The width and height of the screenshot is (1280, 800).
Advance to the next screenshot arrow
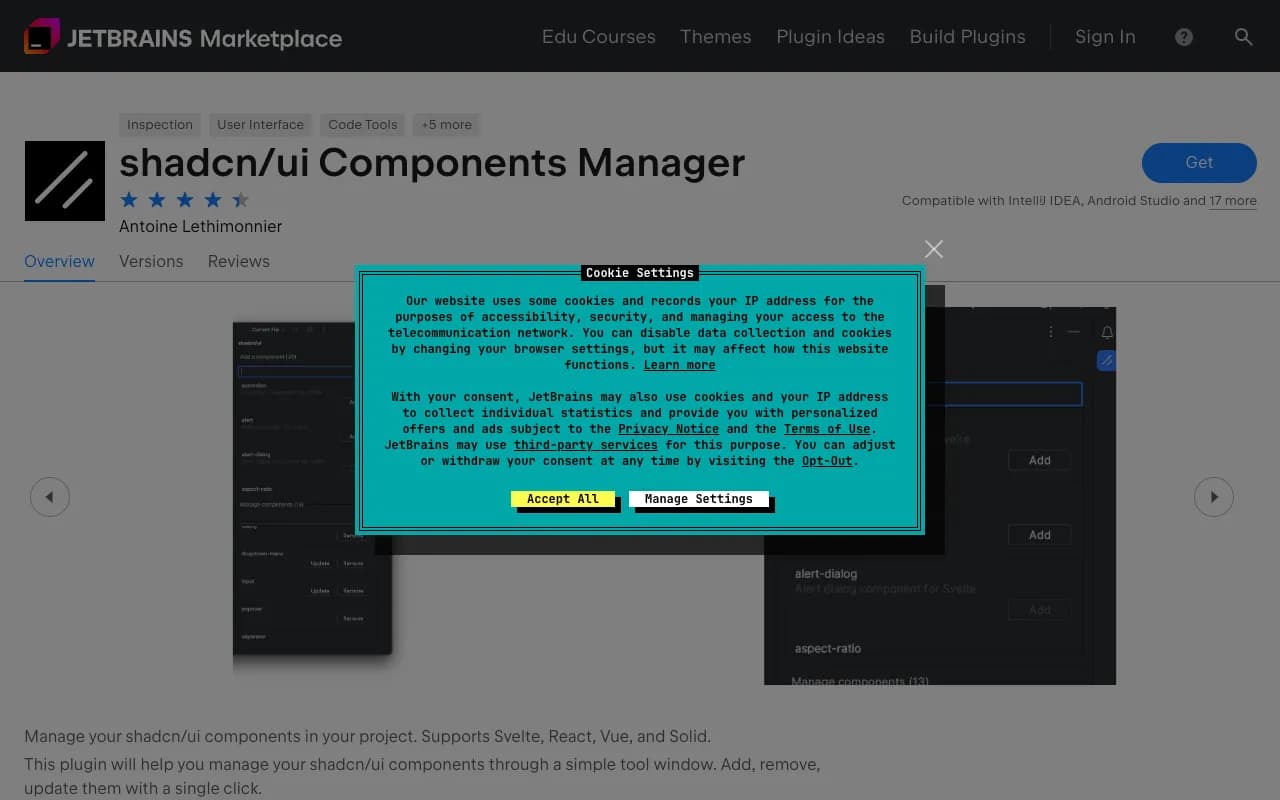point(1214,496)
